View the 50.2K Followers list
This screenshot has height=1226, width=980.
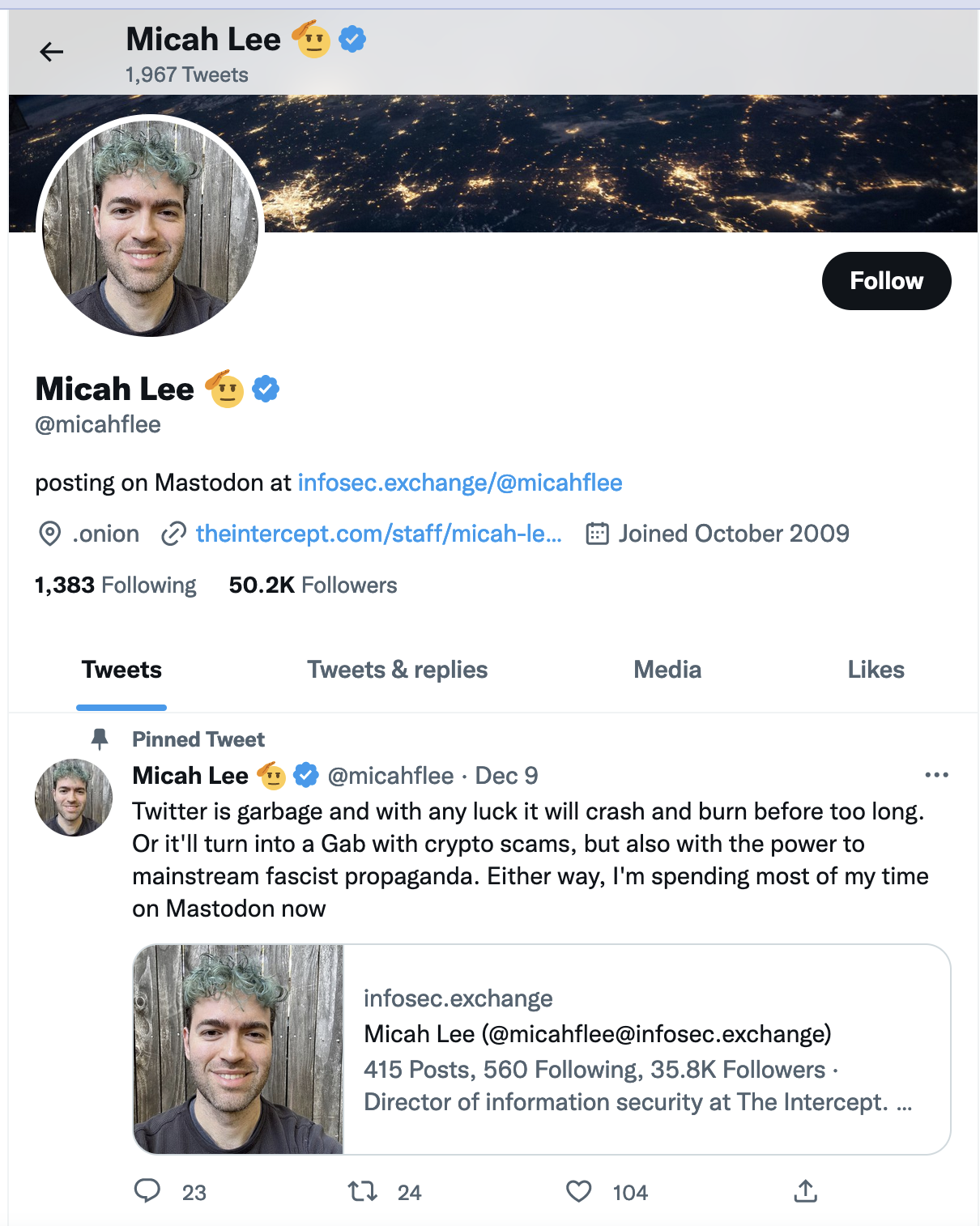pyautogui.click(x=313, y=584)
